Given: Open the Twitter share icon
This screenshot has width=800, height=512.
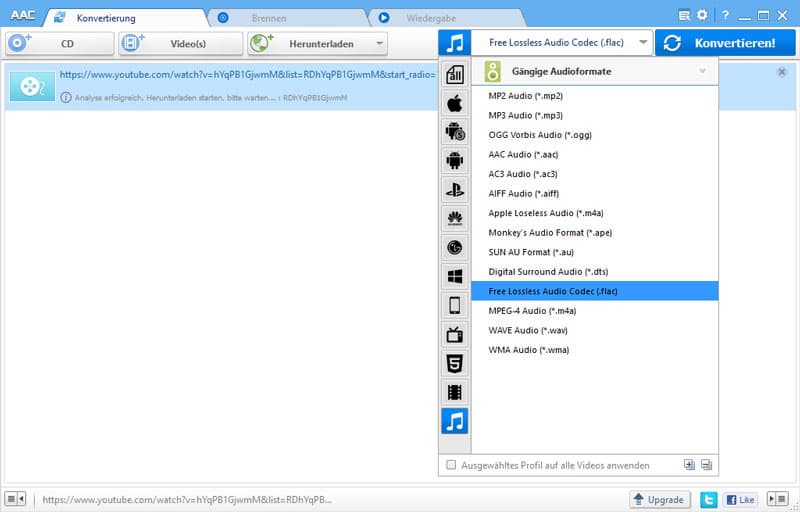Looking at the screenshot, I should (709, 499).
